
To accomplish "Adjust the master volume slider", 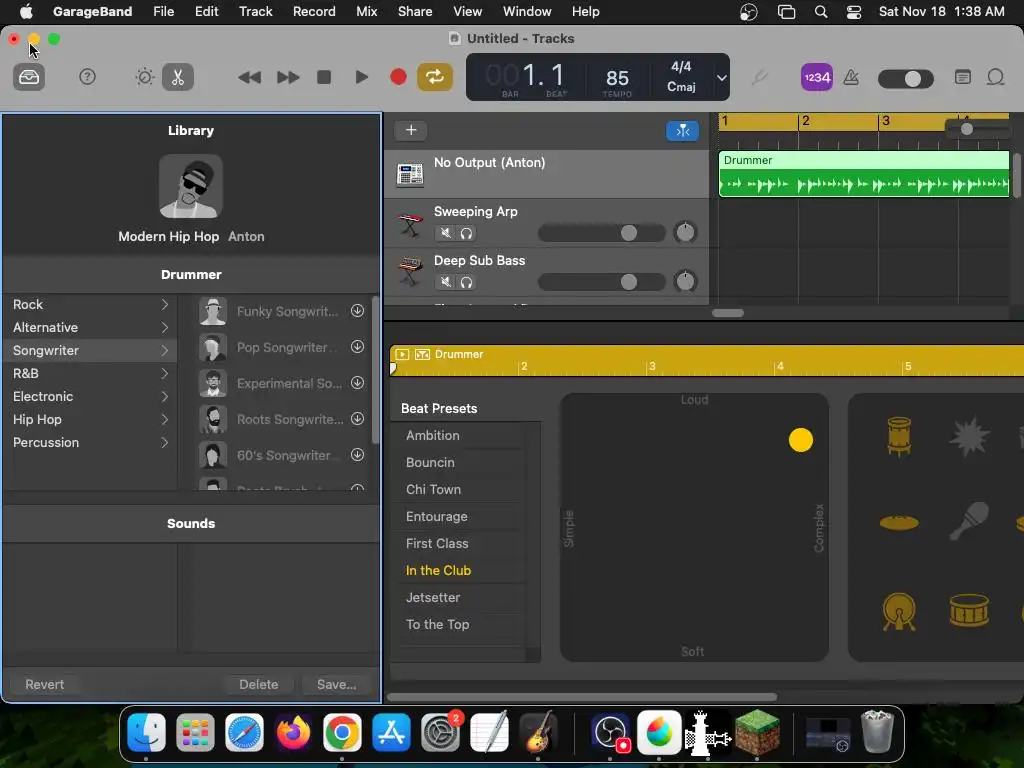I will click(906, 79).
